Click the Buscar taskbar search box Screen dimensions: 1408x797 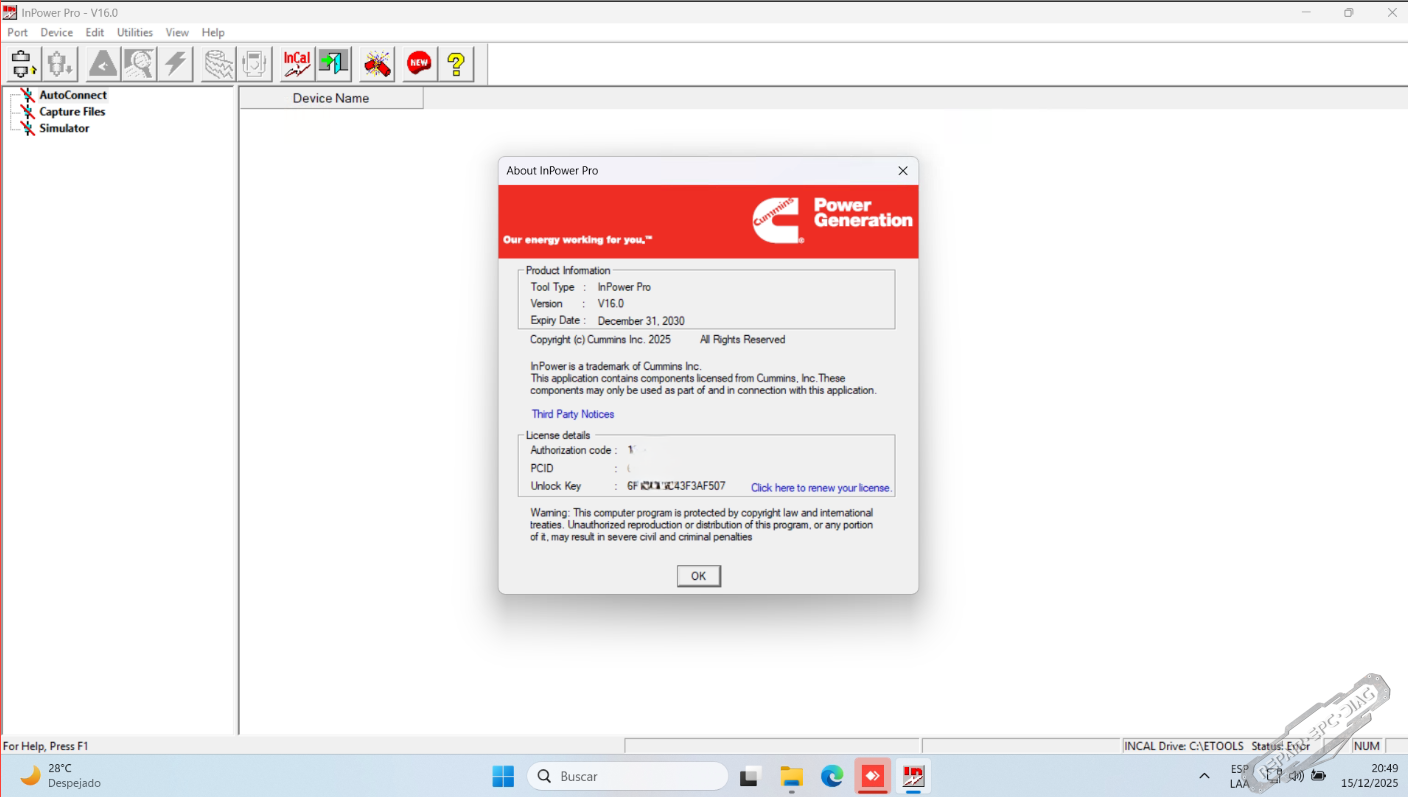pyautogui.click(x=628, y=776)
